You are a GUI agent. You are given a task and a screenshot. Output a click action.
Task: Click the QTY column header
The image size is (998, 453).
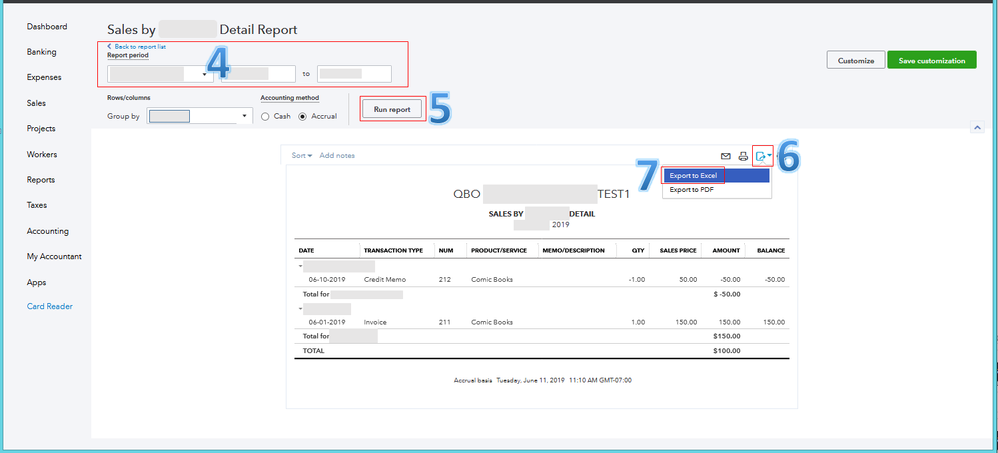pyautogui.click(x=638, y=251)
